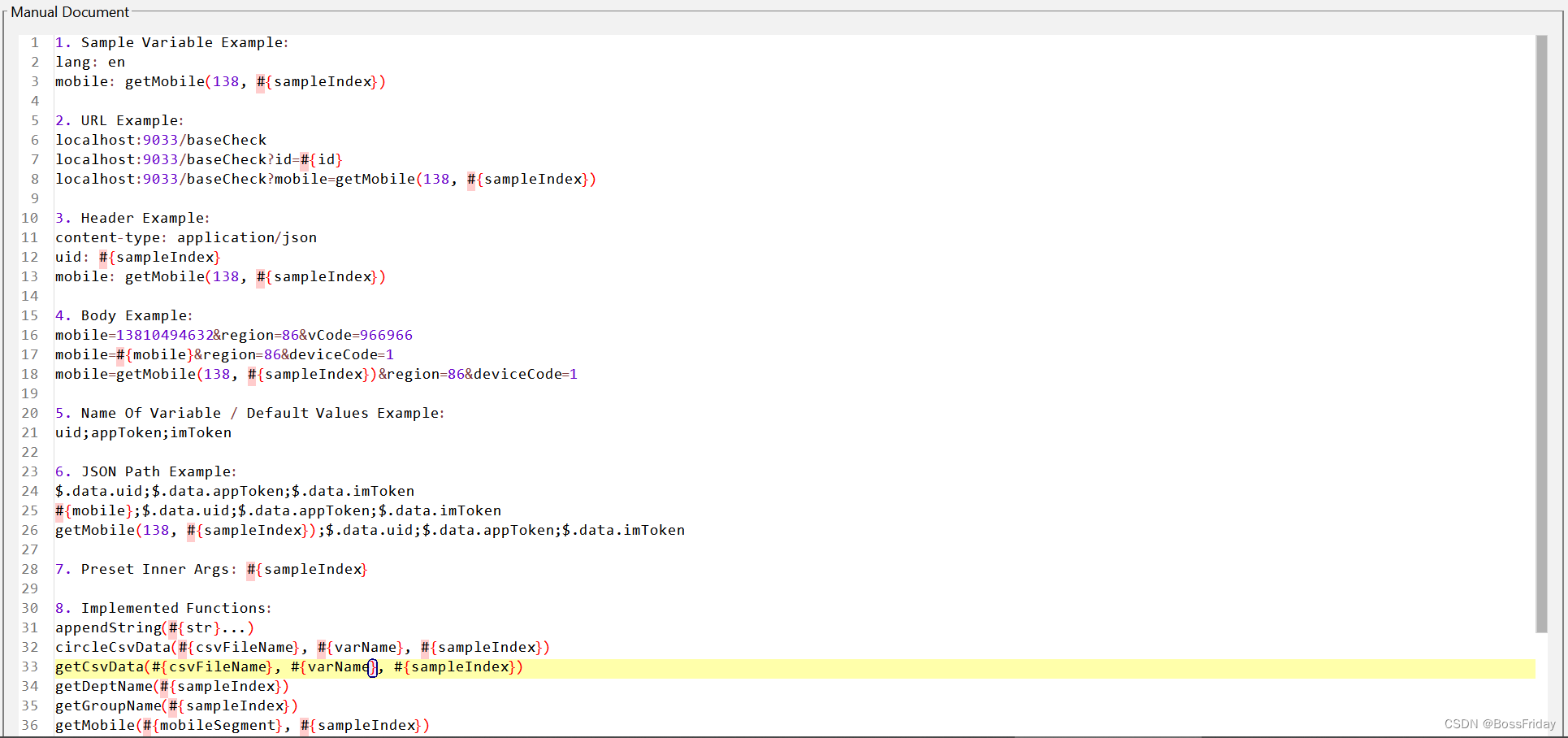Click the line "mobile=#{mobile}&region=86&deviceCode=1"
The width and height of the screenshot is (1568, 738).
(225, 354)
